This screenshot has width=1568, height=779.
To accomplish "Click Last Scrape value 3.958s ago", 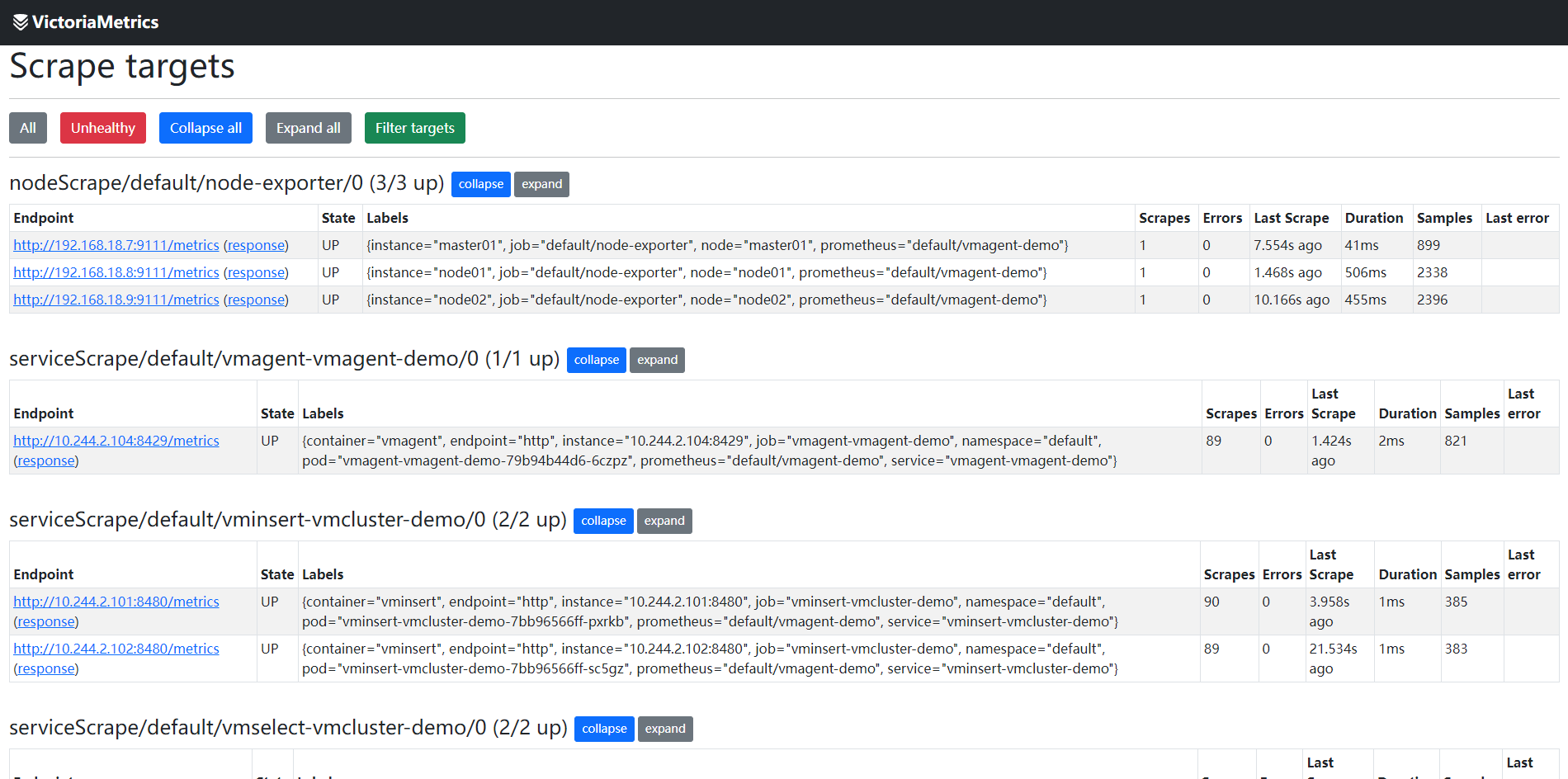I will (x=1329, y=611).
